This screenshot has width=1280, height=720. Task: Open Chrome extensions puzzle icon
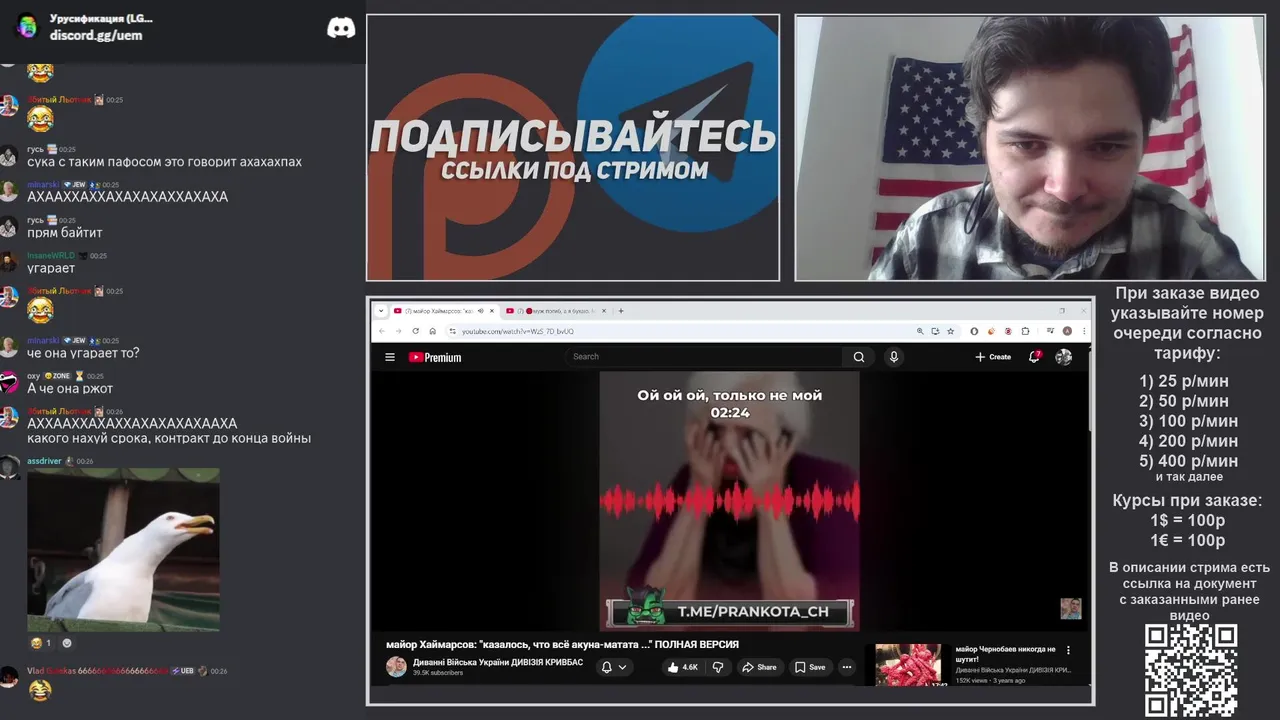pos(1026,331)
